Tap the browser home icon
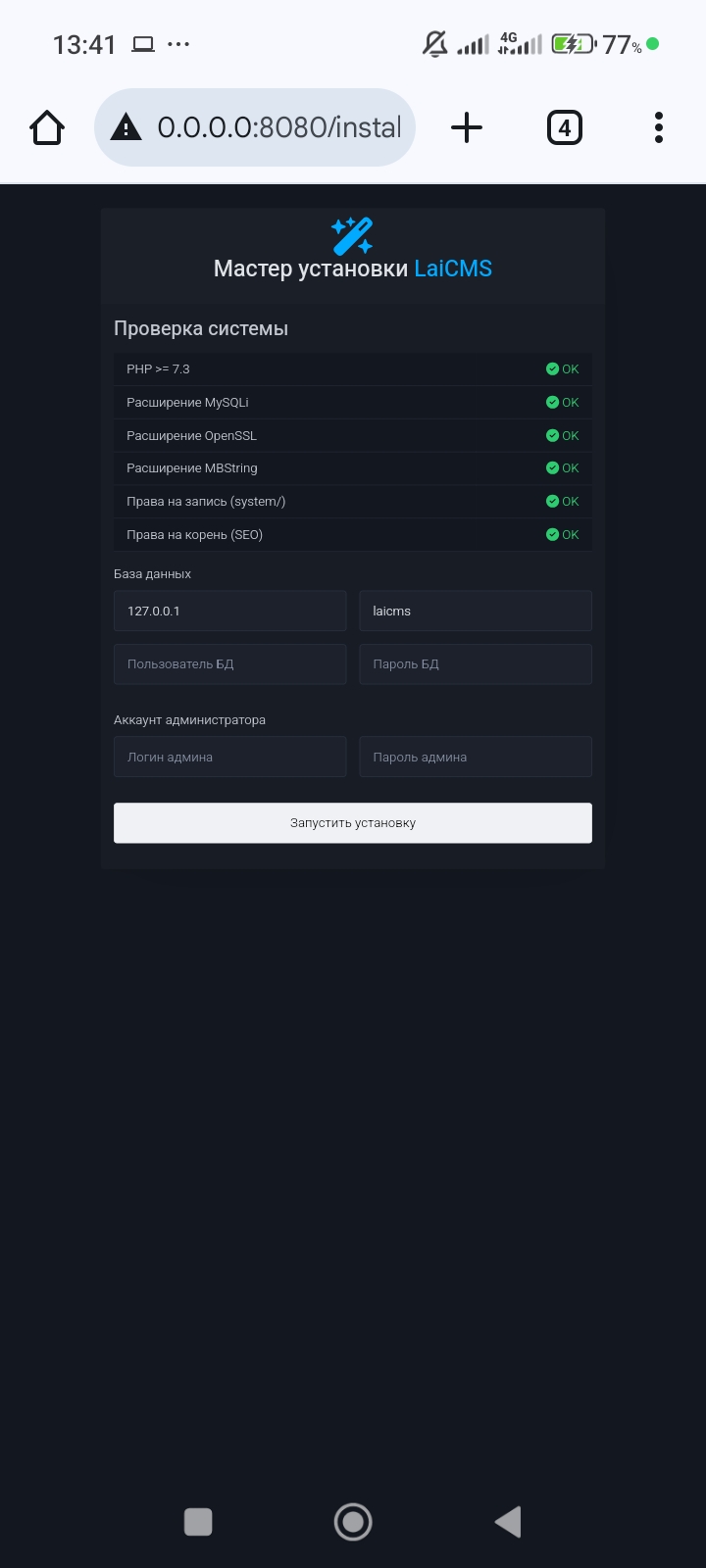Image resolution: width=706 pixels, height=1568 pixels. [x=47, y=127]
